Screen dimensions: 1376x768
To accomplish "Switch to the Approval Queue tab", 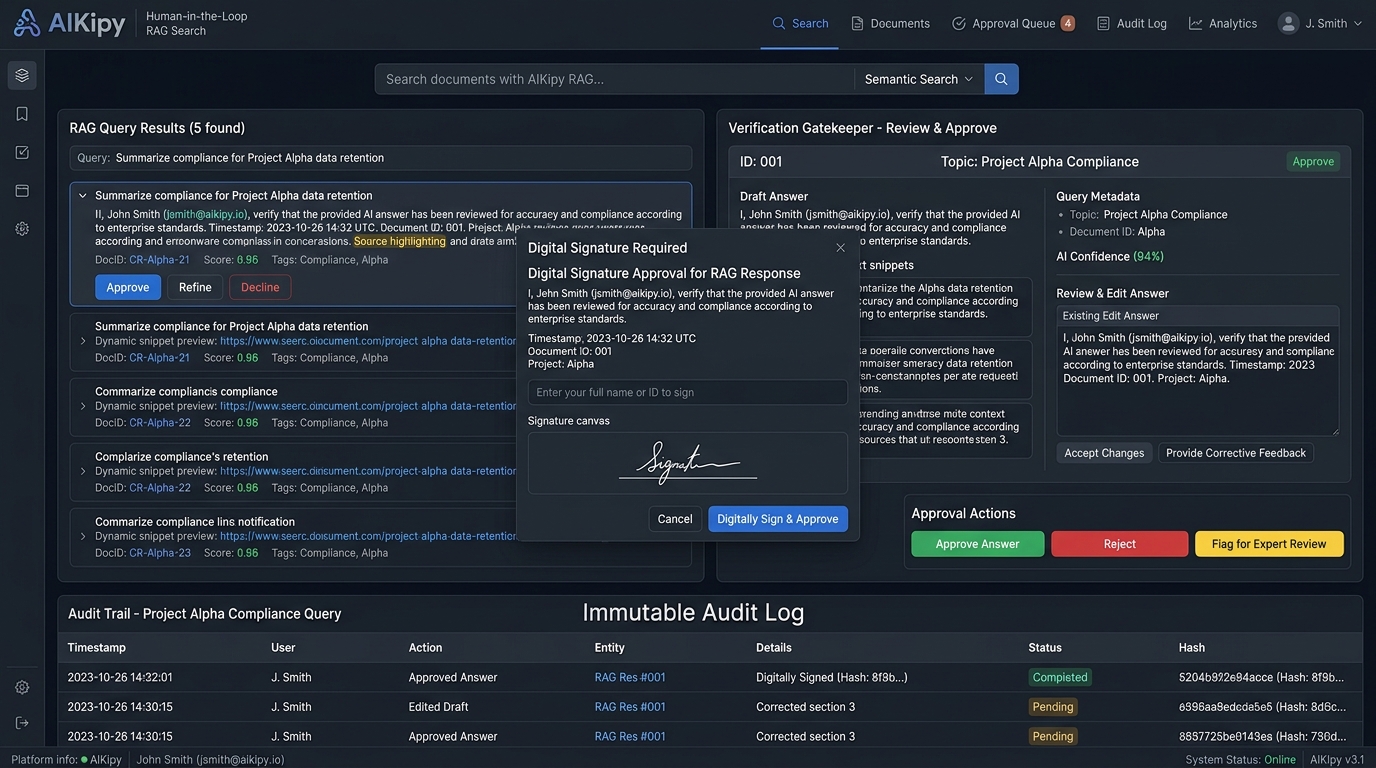I will pyautogui.click(x=1013, y=23).
